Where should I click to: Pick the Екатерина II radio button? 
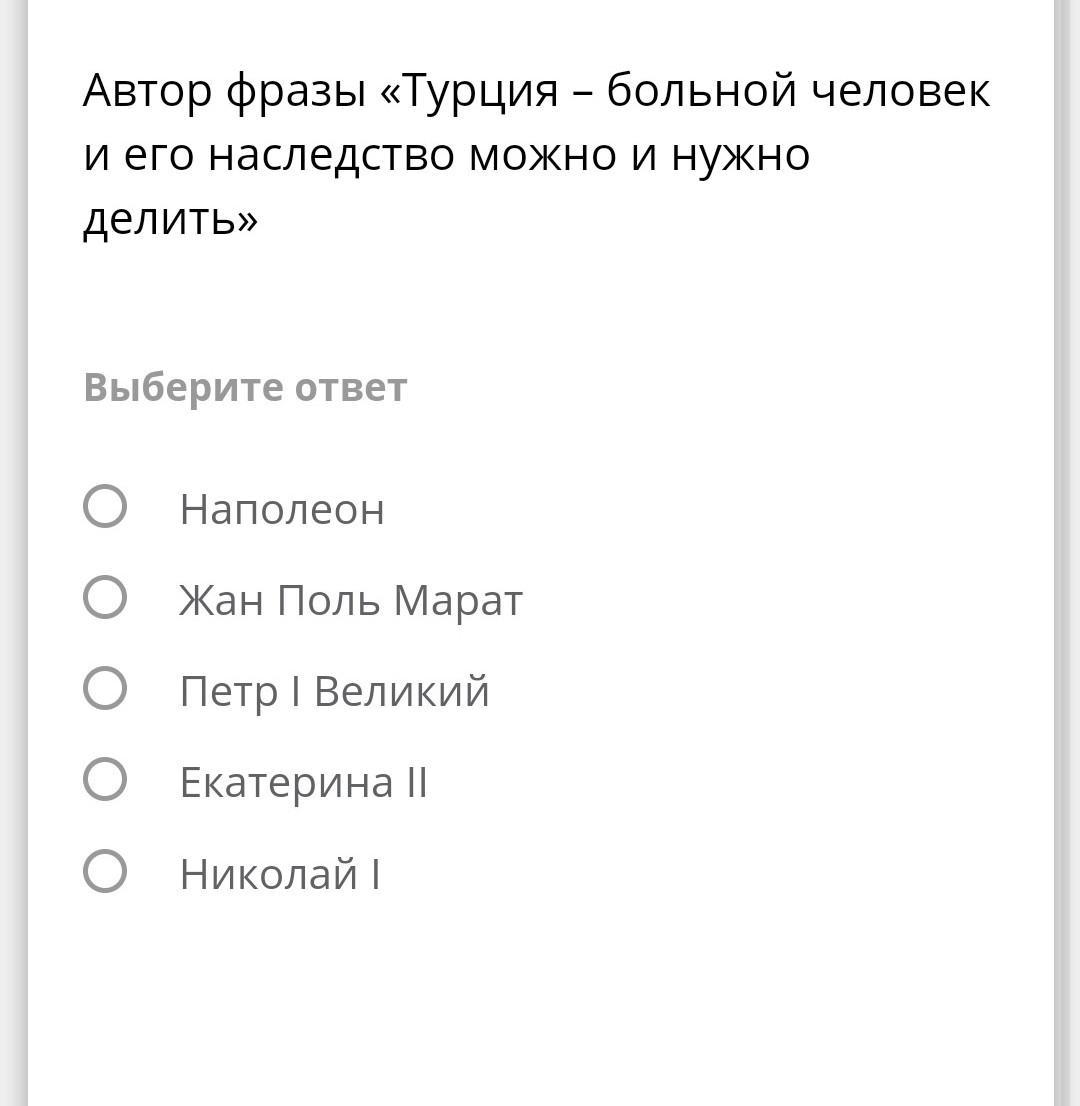105,779
